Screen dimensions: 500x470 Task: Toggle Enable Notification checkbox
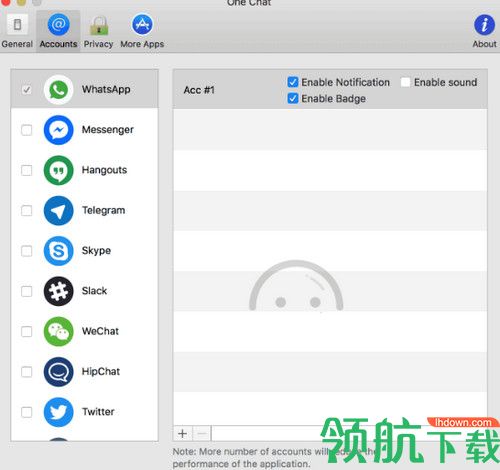click(x=293, y=82)
